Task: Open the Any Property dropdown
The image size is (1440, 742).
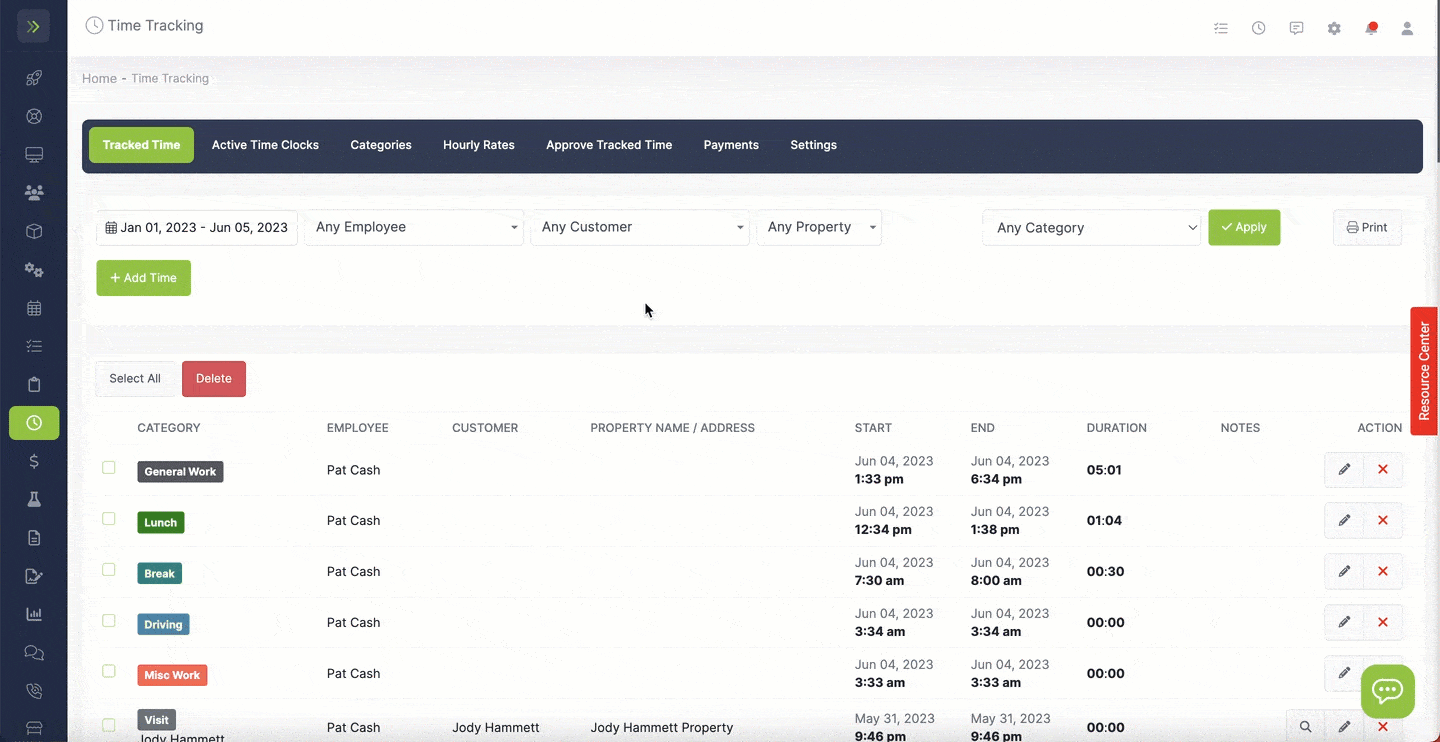Action: 819,227
